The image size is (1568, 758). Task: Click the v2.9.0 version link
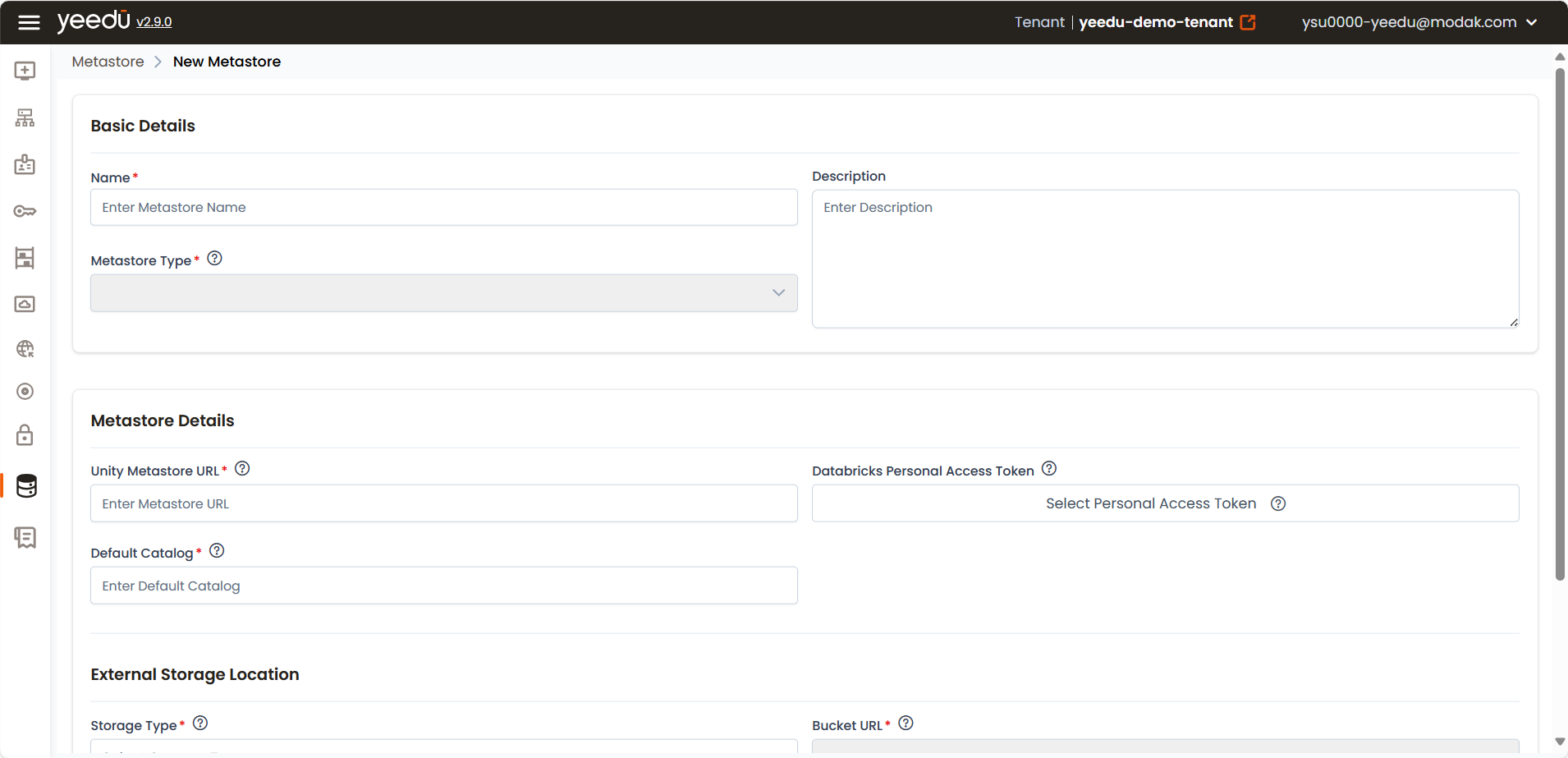coord(154,22)
